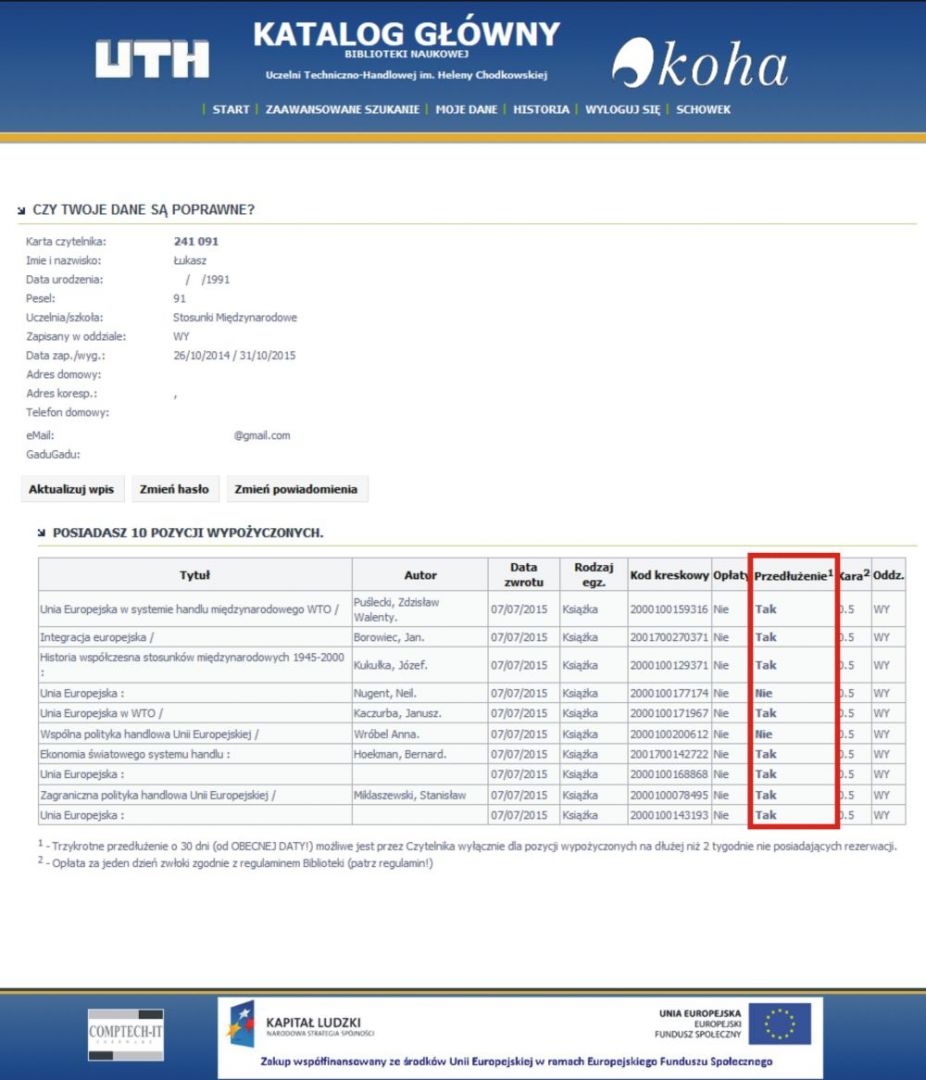Click author 'Nugent, Neil.'
This screenshot has width=926, height=1080.
pos(385,694)
